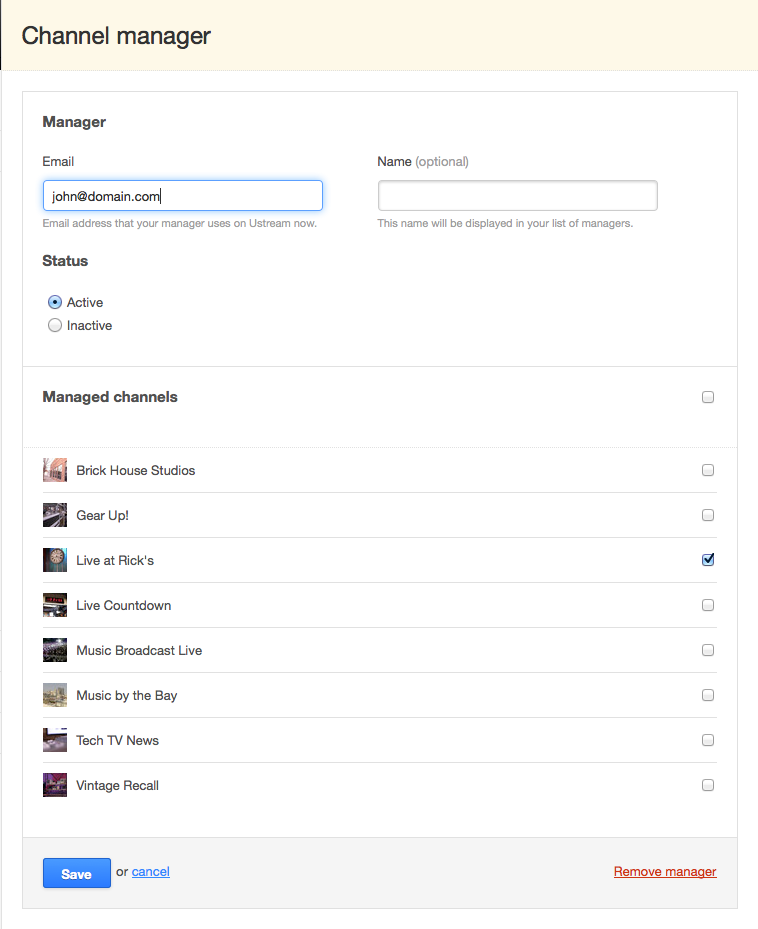The width and height of the screenshot is (758, 929).
Task: Click the cancel link
Action: 151,872
